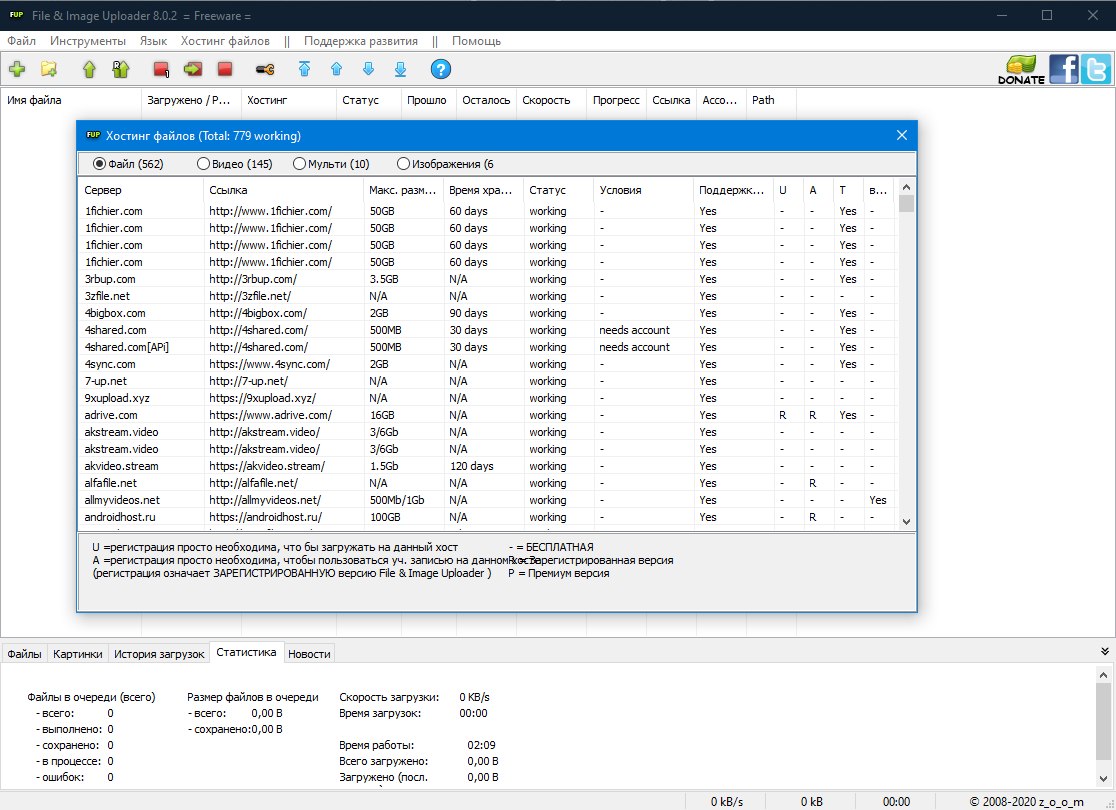Open the Поддержка развития menu
Viewport: 1116px width, 810px height.
point(361,41)
